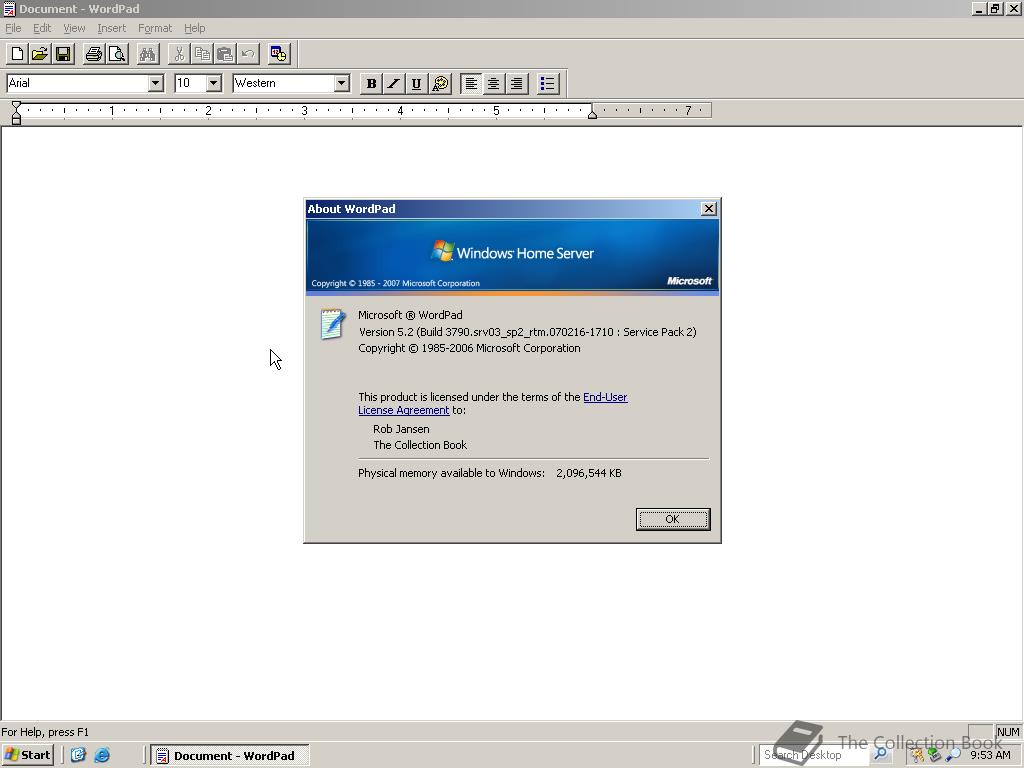Click the Microsoft logo in the banner

point(689,281)
